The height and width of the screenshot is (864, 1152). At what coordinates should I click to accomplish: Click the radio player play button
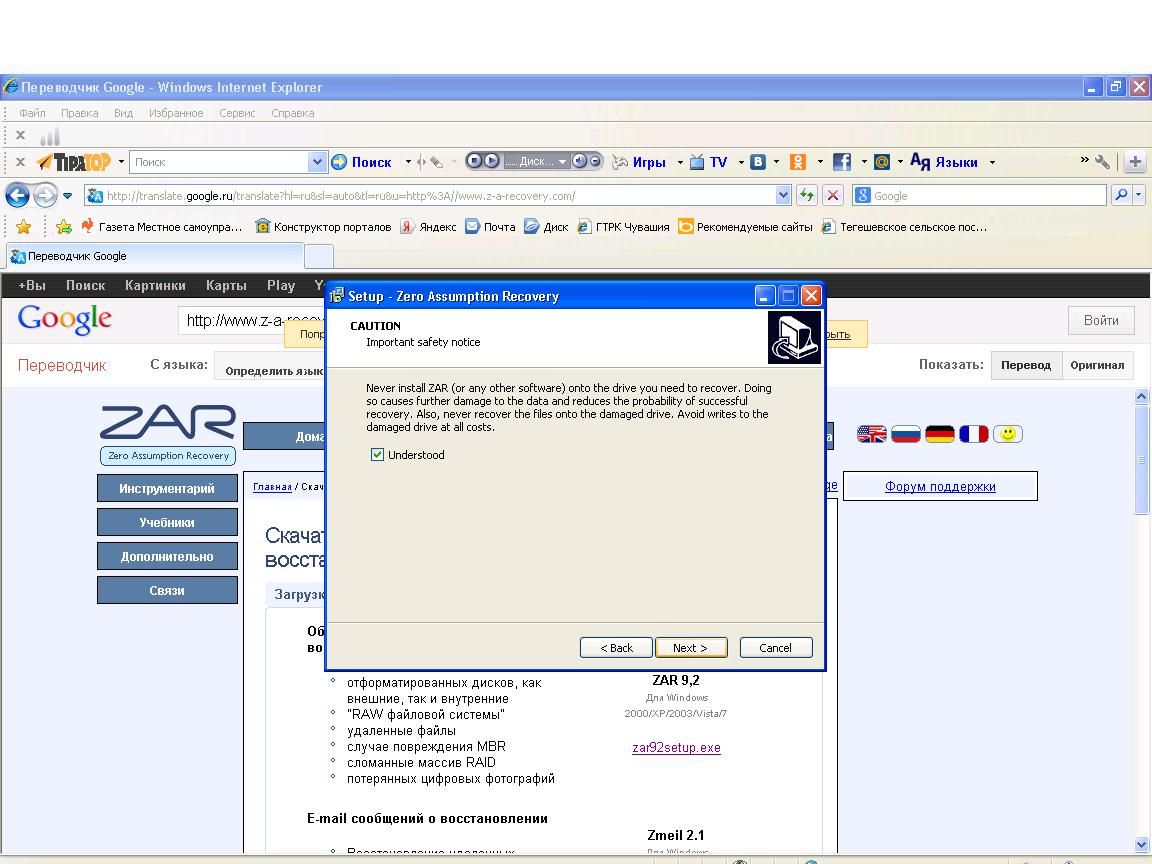pos(492,160)
